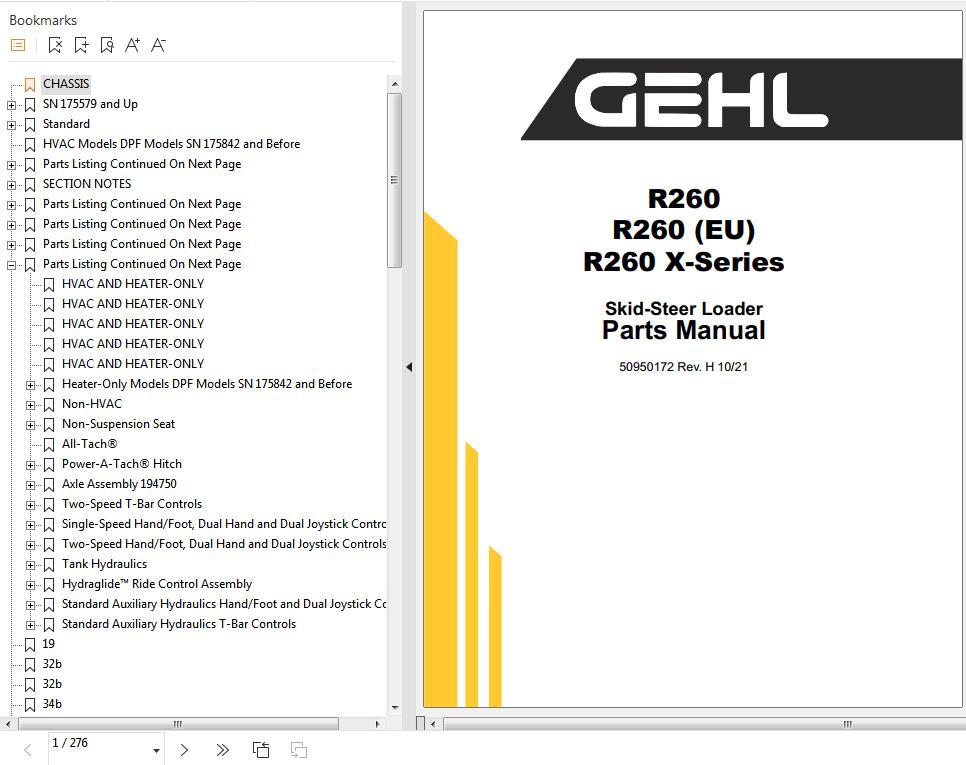This screenshot has height=765, width=966.
Task: Click the find bookmark icon
Action: pyautogui.click(x=107, y=45)
